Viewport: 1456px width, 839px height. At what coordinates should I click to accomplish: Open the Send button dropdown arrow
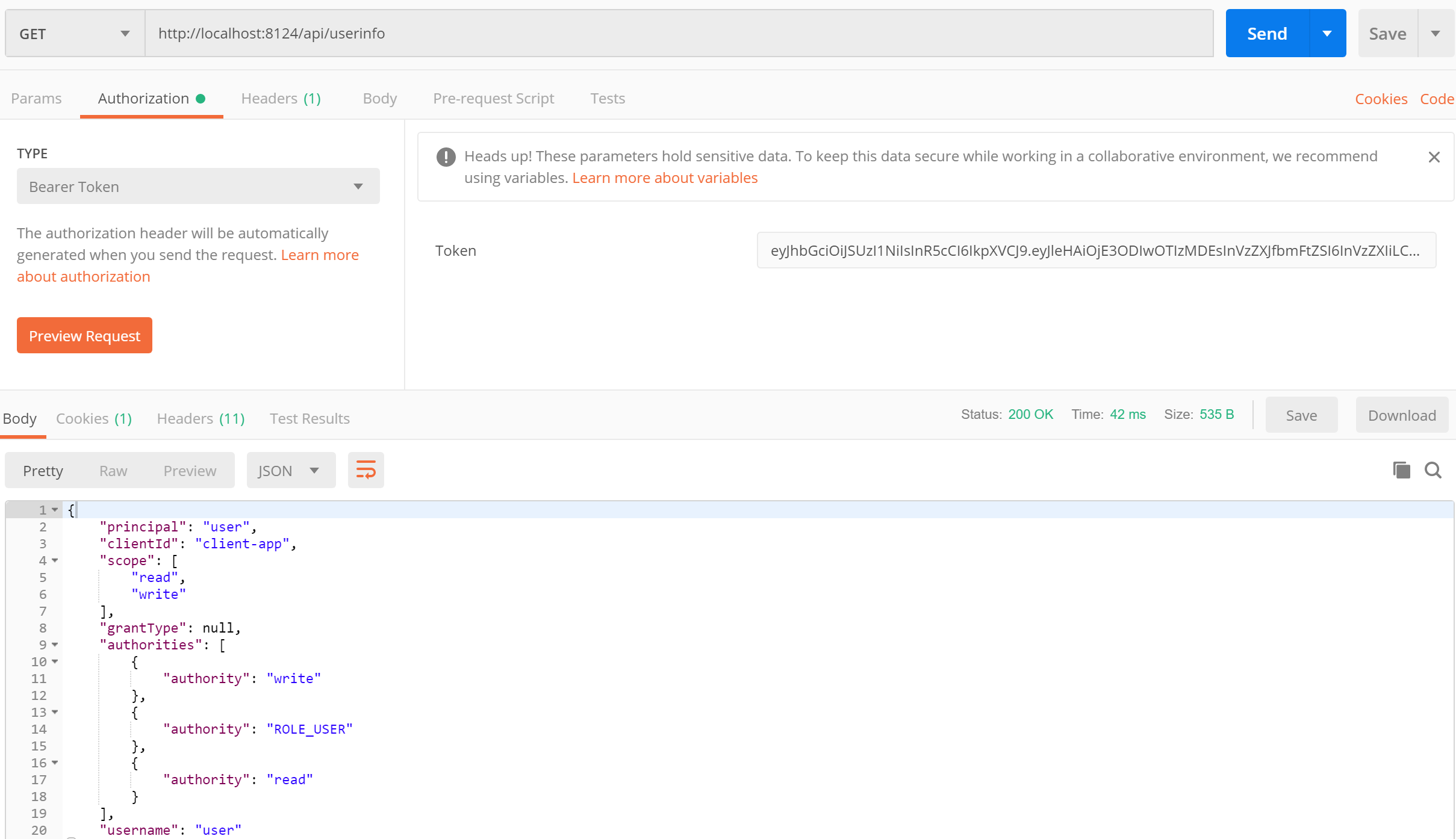coord(1327,34)
